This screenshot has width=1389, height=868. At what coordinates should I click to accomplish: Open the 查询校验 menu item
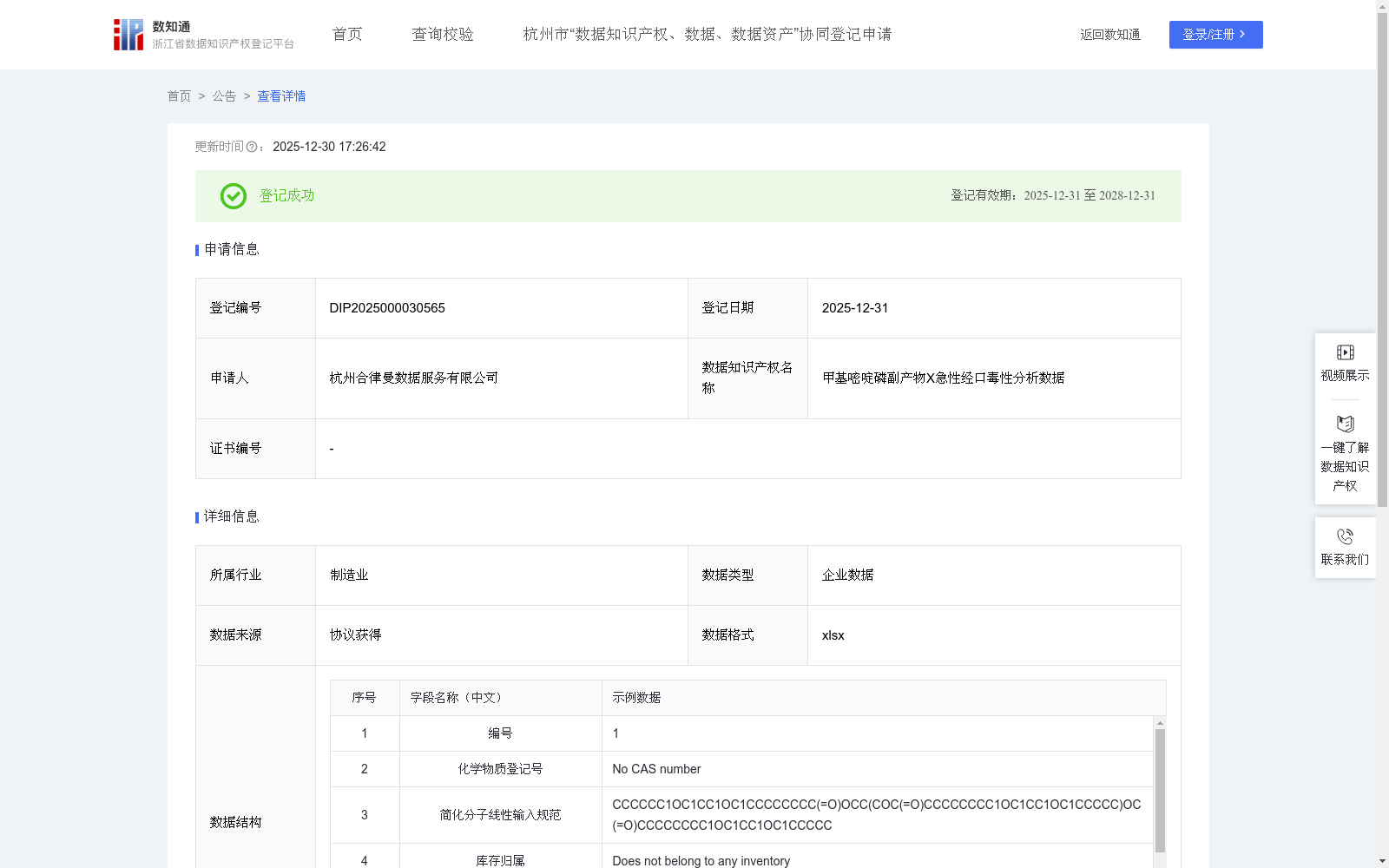point(443,35)
